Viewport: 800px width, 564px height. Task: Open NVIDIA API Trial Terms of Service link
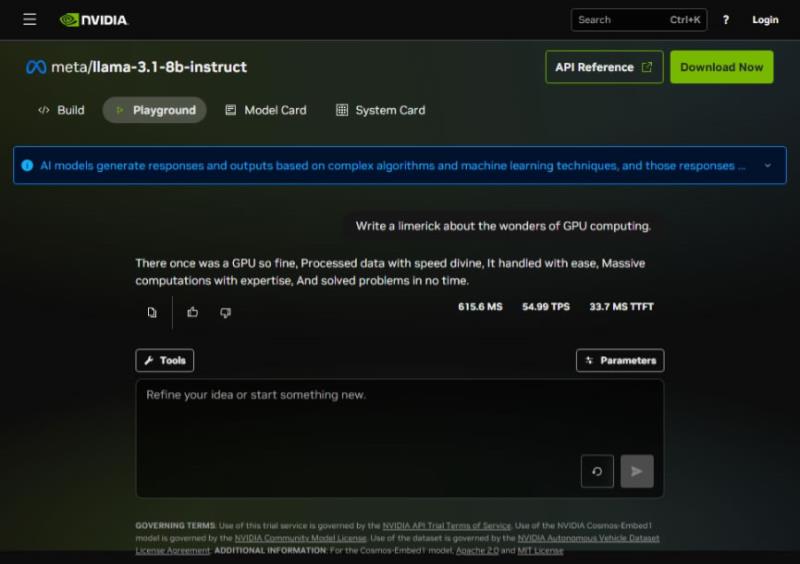coord(446,526)
